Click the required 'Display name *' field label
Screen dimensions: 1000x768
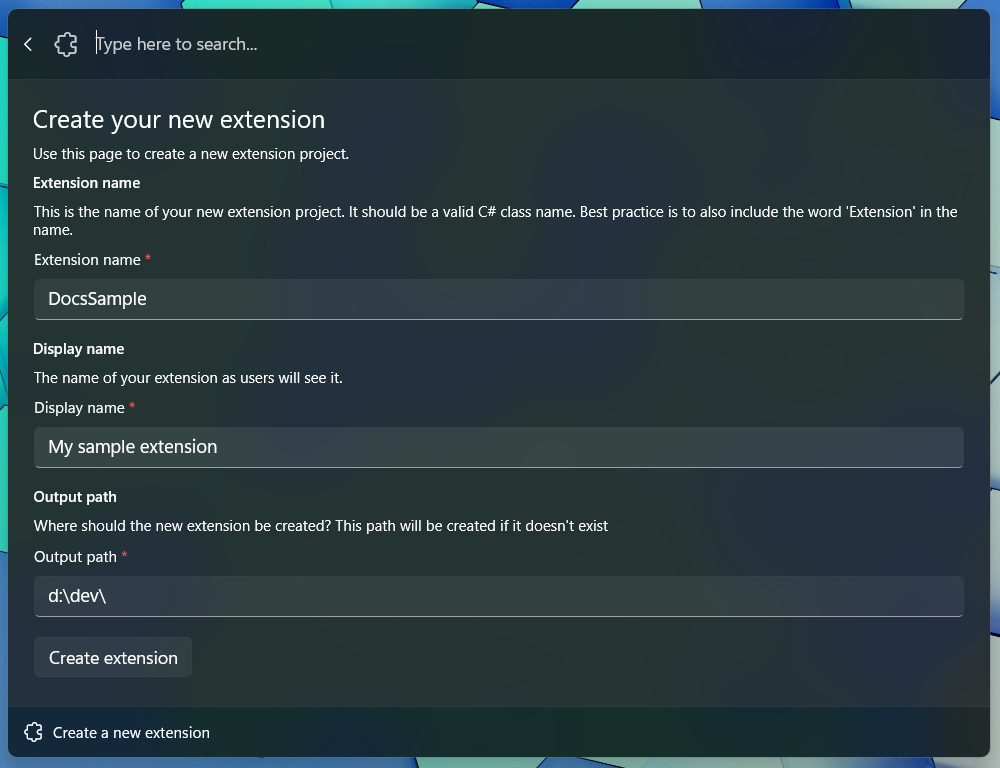click(x=80, y=408)
